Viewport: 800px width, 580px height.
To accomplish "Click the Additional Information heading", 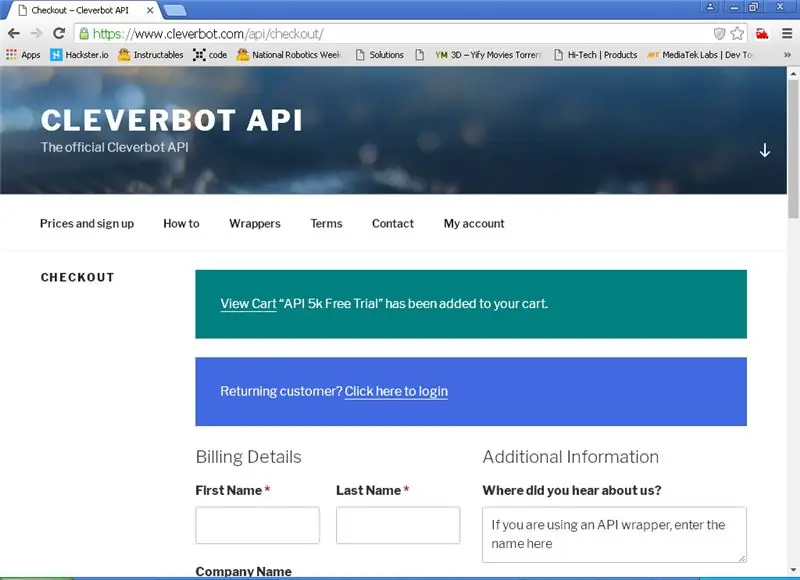I will [570, 457].
